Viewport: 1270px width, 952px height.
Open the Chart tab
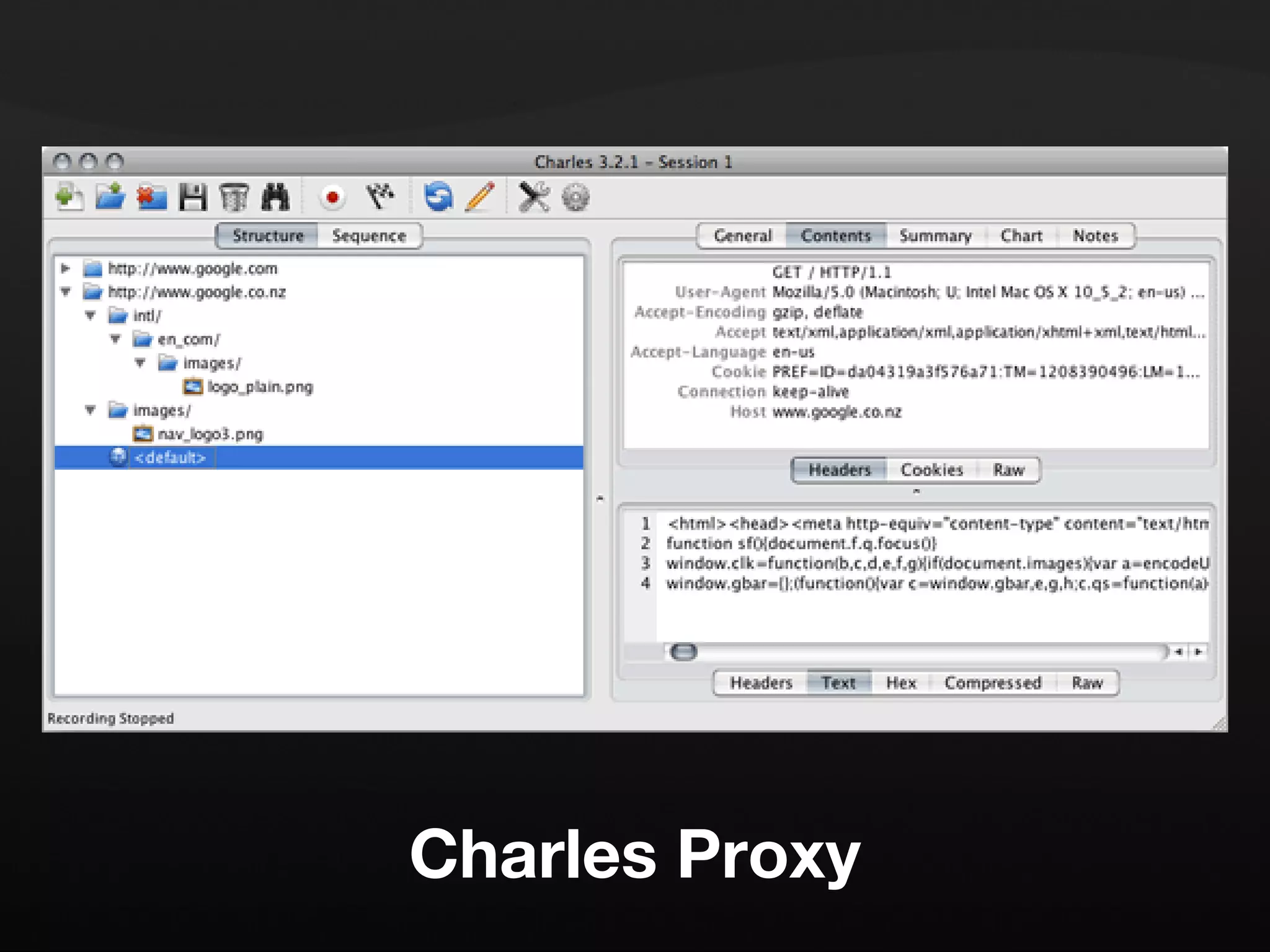point(1021,236)
